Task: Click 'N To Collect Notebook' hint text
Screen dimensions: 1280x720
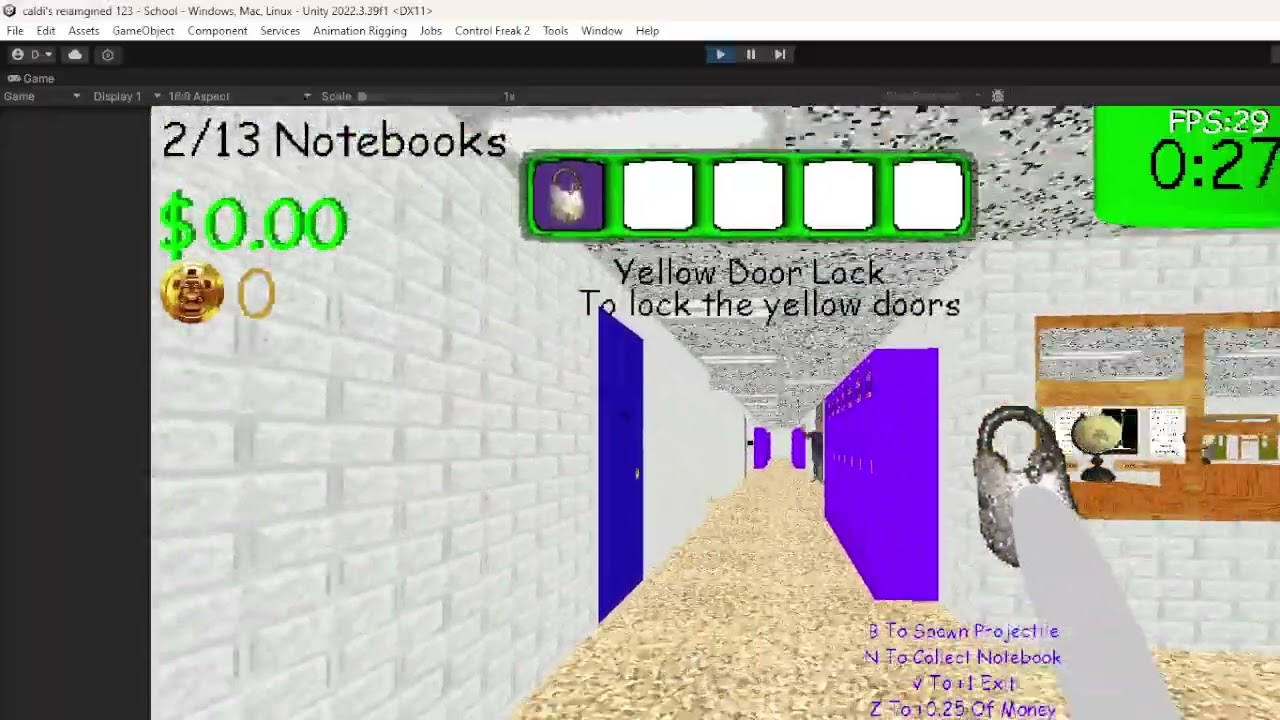Action: point(962,657)
